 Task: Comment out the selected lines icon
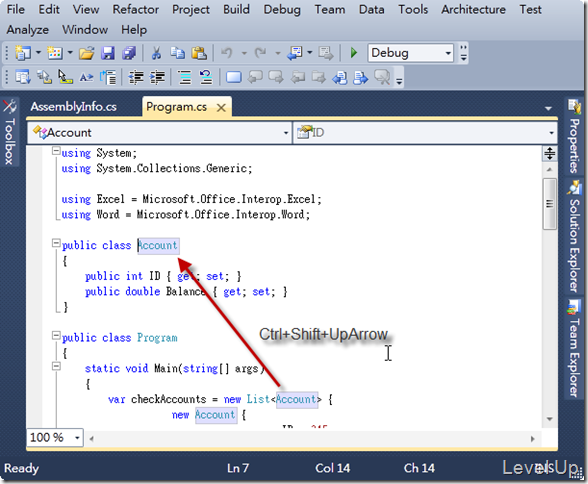point(184,78)
